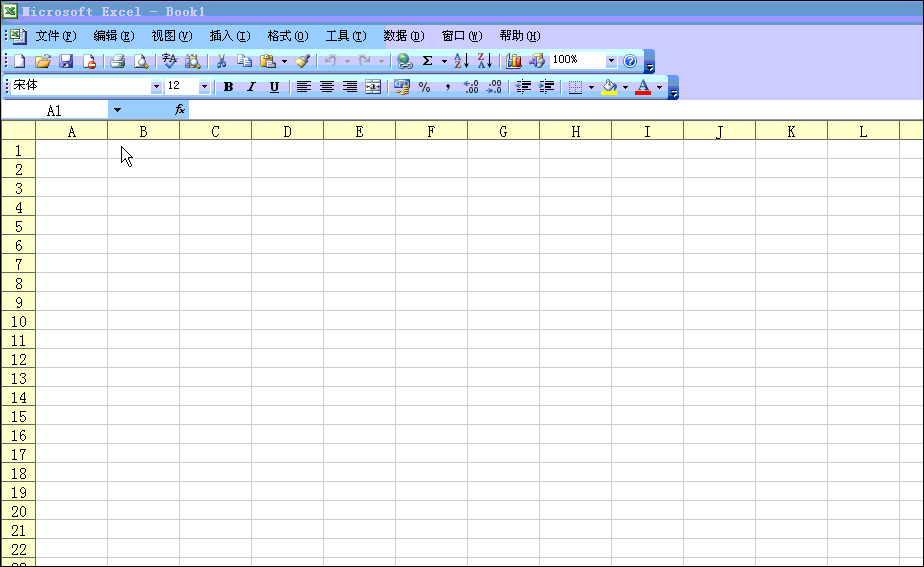The width and height of the screenshot is (924, 567).
Task: Open the zoom percentage dropdown
Action: click(611, 60)
